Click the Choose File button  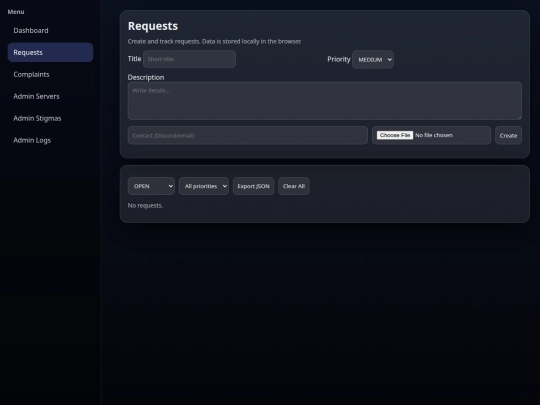coord(395,135)
